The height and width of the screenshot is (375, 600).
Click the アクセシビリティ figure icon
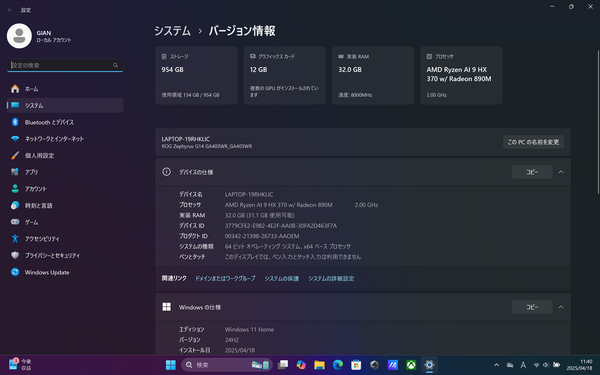click(15, 238)
